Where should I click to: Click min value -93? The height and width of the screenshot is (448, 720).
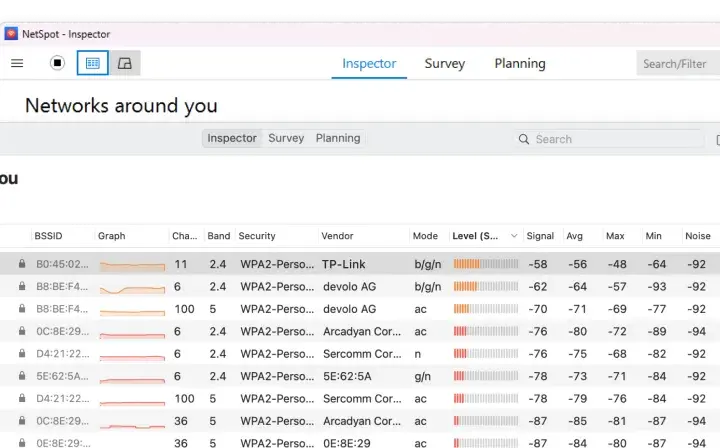click(x=657, y=286)
